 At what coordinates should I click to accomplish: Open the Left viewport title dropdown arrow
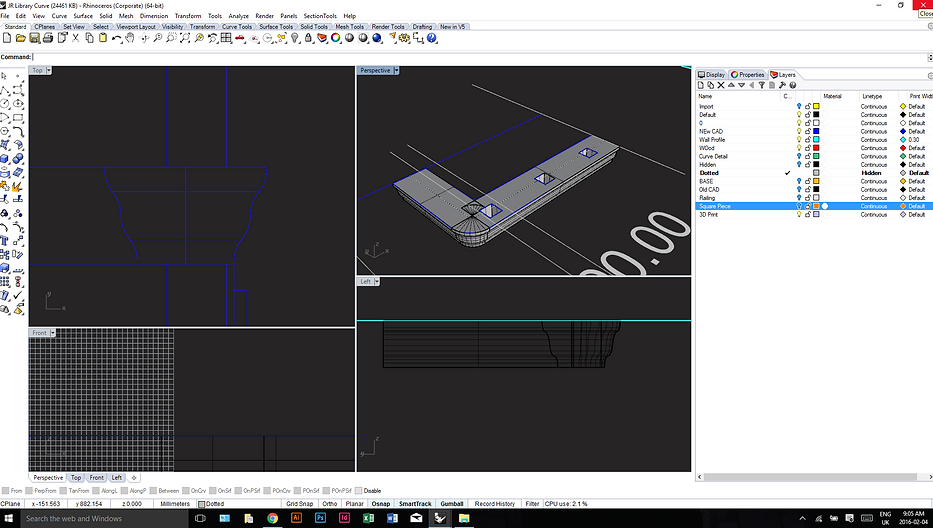click(x=377, y=282)
